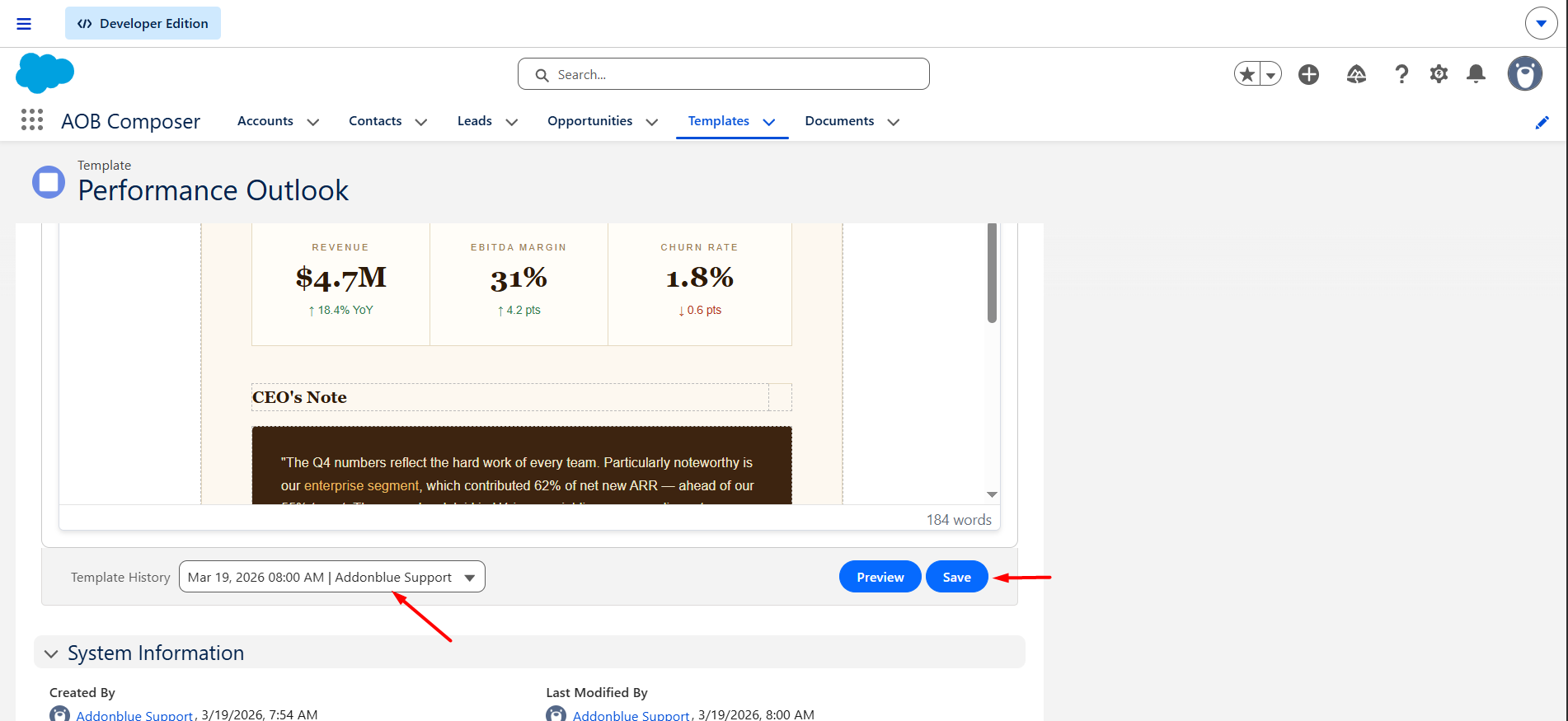The width and height of the screenshot is (1568, 721).
Task: Click the 'enterprise segment' highlighted text
Action: coord(361,485)
